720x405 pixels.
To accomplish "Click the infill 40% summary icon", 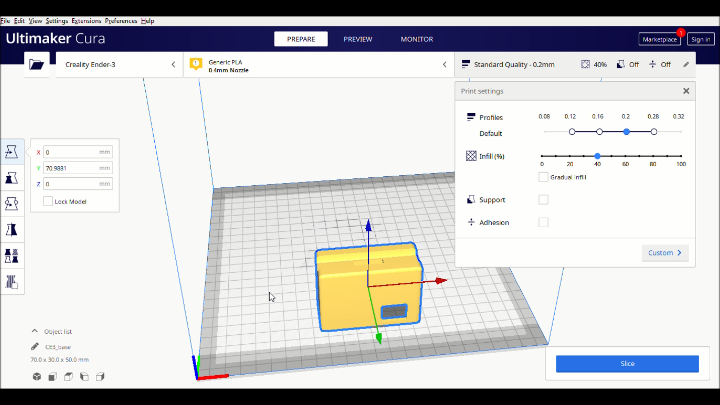I will point(585,64).
